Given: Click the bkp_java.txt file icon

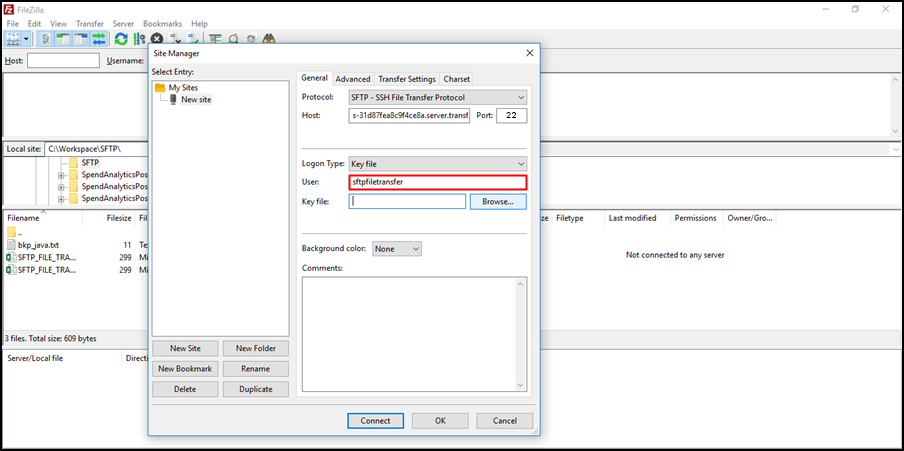Looking at the screenshot, I should point(12,245).
